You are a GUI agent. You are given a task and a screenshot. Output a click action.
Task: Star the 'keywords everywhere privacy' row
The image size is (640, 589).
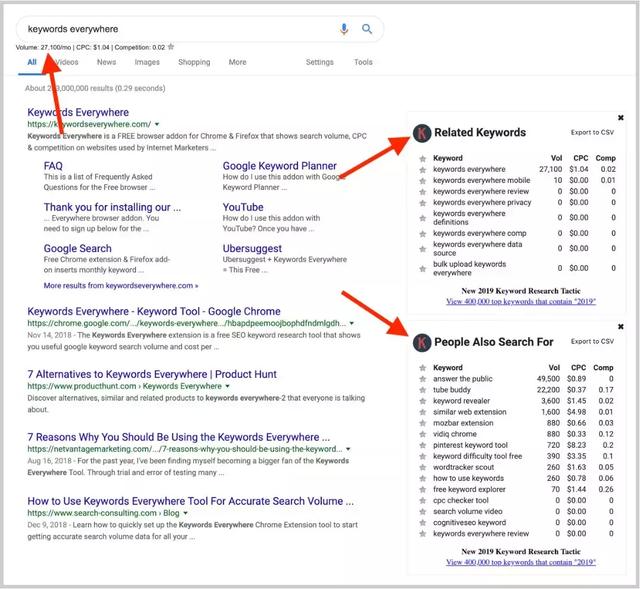pos(422,203)
